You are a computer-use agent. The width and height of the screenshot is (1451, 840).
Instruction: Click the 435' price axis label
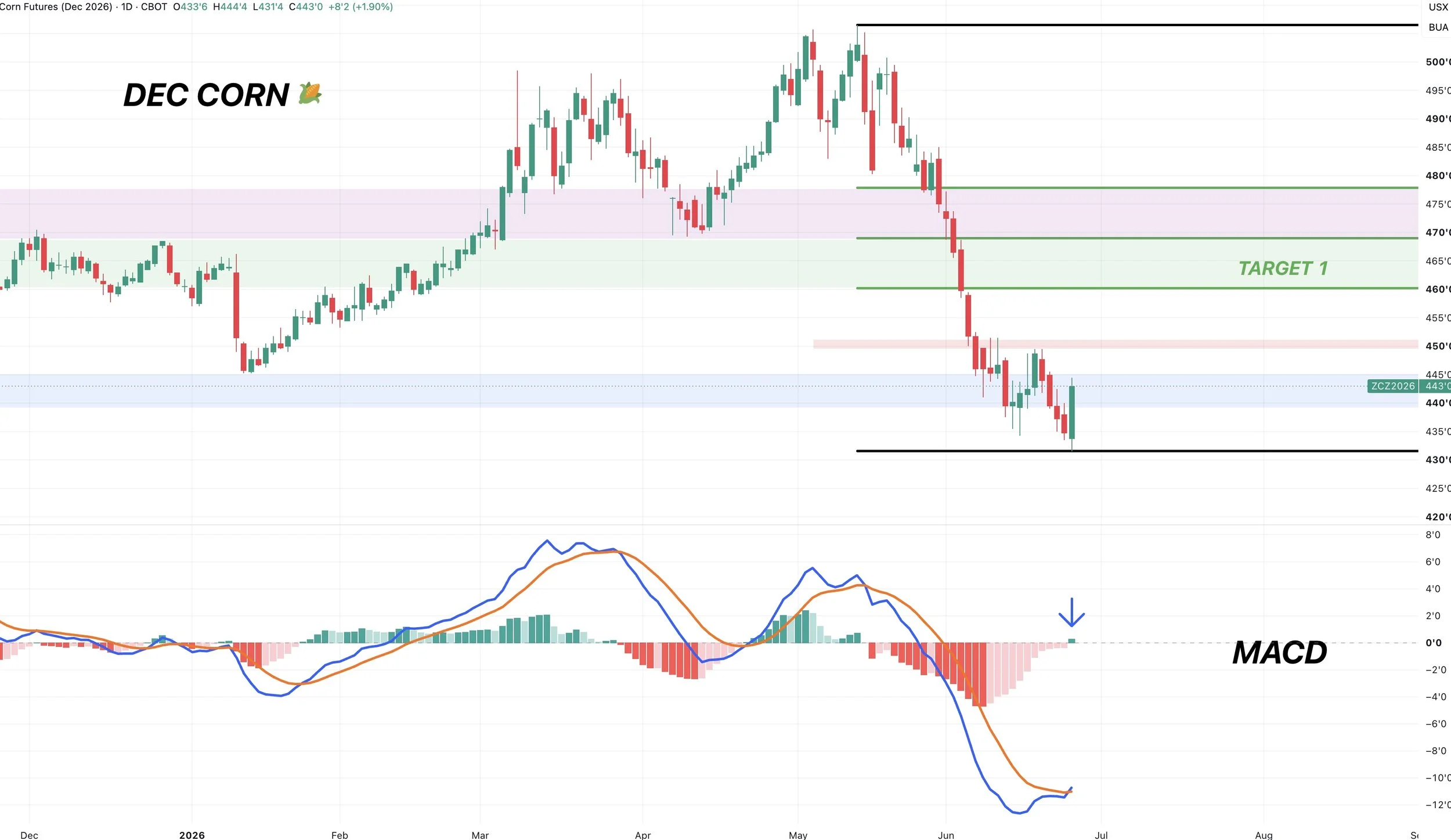click(x=1438, y=432)
